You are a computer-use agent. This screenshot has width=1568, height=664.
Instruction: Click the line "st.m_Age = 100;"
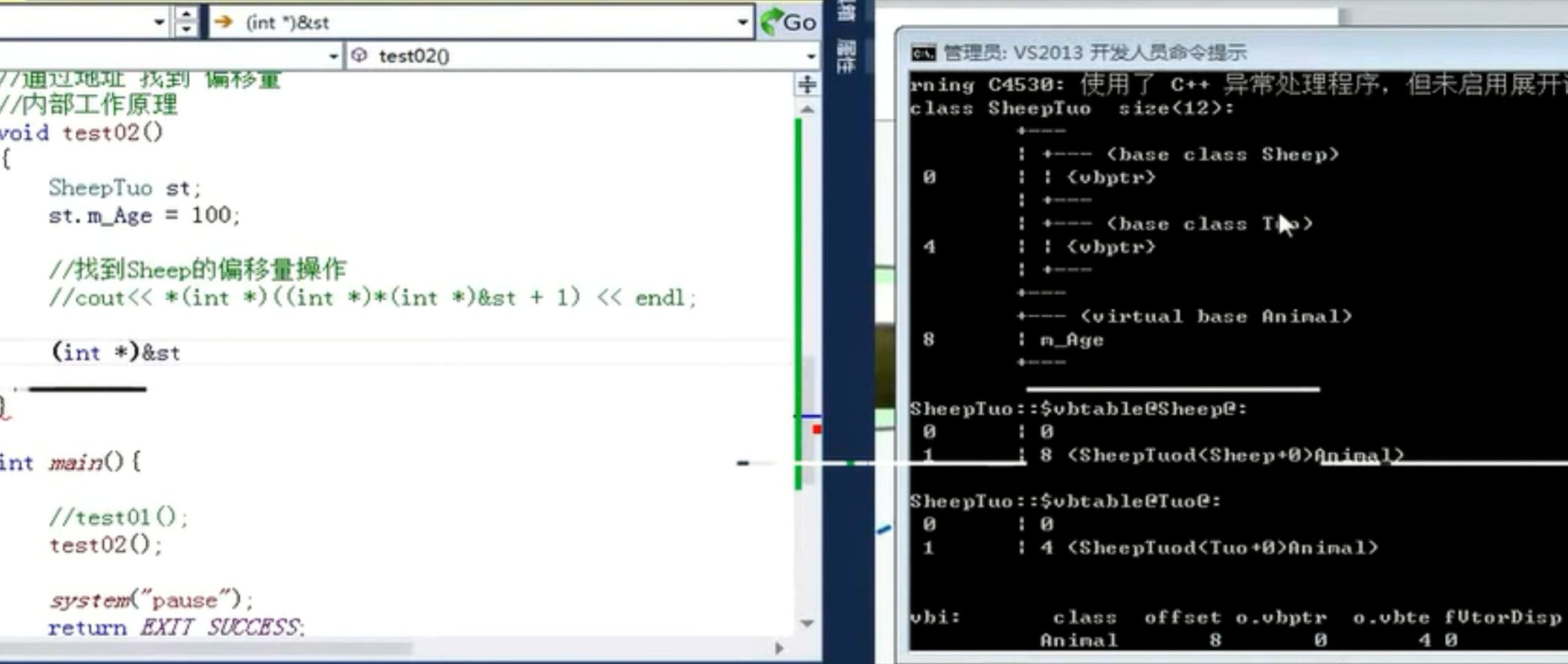pos(144,216)
